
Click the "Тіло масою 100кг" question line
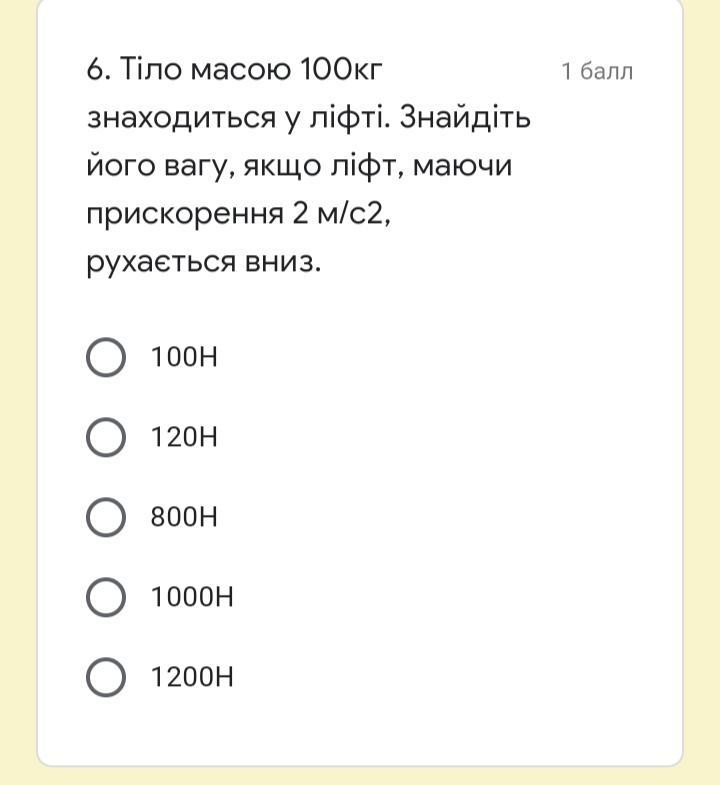coord(252,70)
